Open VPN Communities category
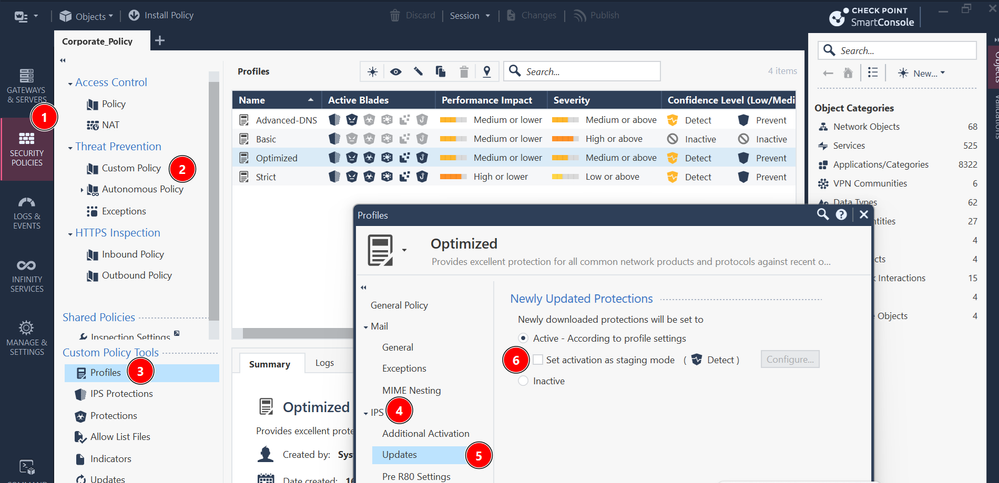 coord(870,184)
